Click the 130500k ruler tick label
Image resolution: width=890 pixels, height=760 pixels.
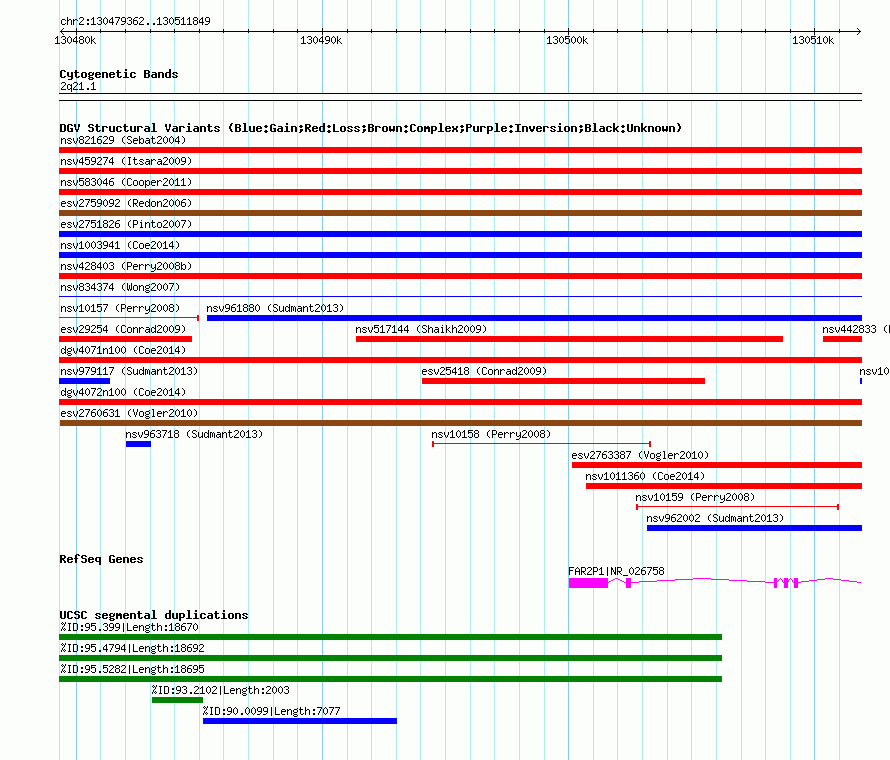566,40
